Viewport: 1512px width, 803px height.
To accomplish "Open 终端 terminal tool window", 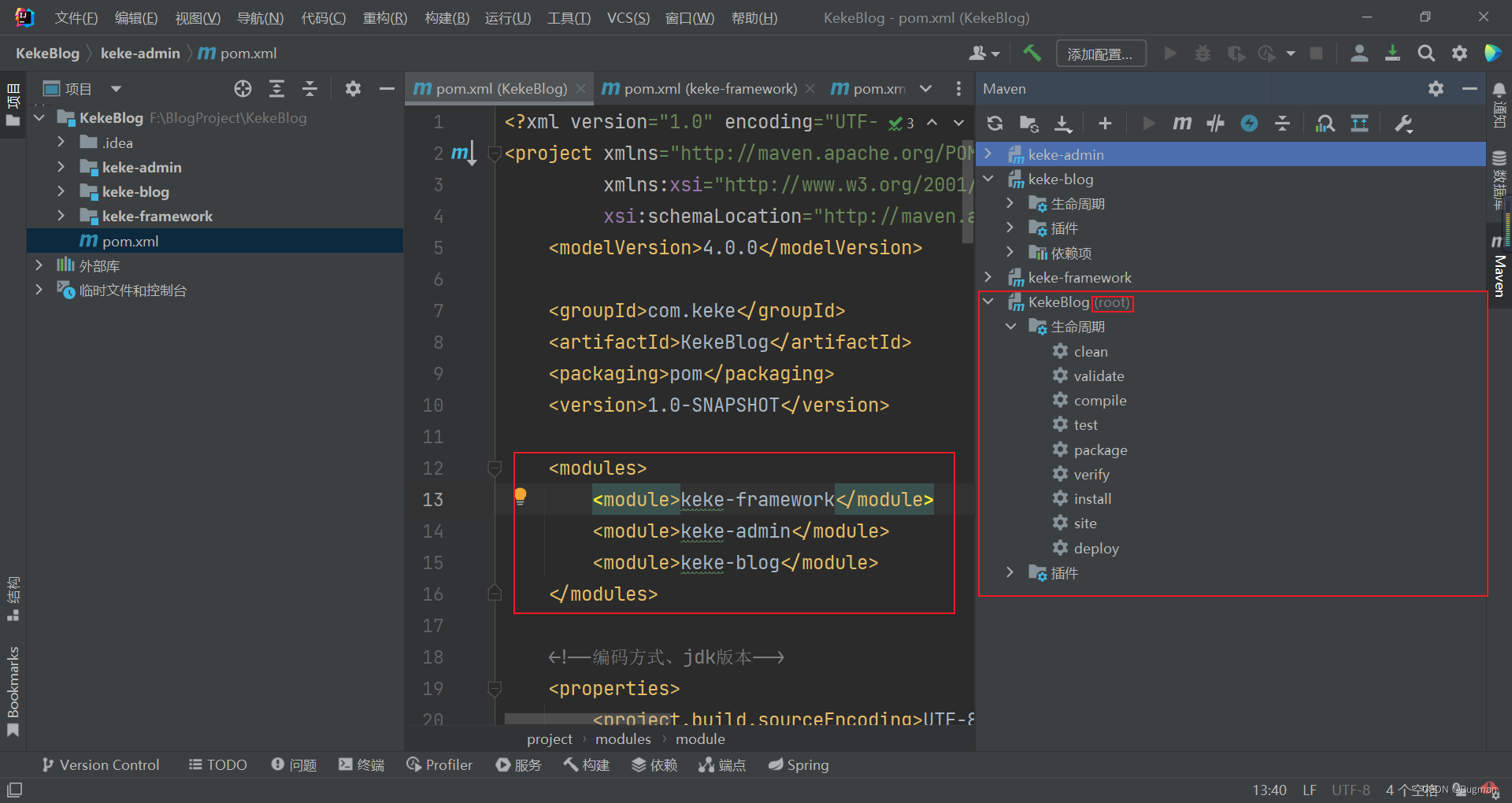I will tap(361, 764).
